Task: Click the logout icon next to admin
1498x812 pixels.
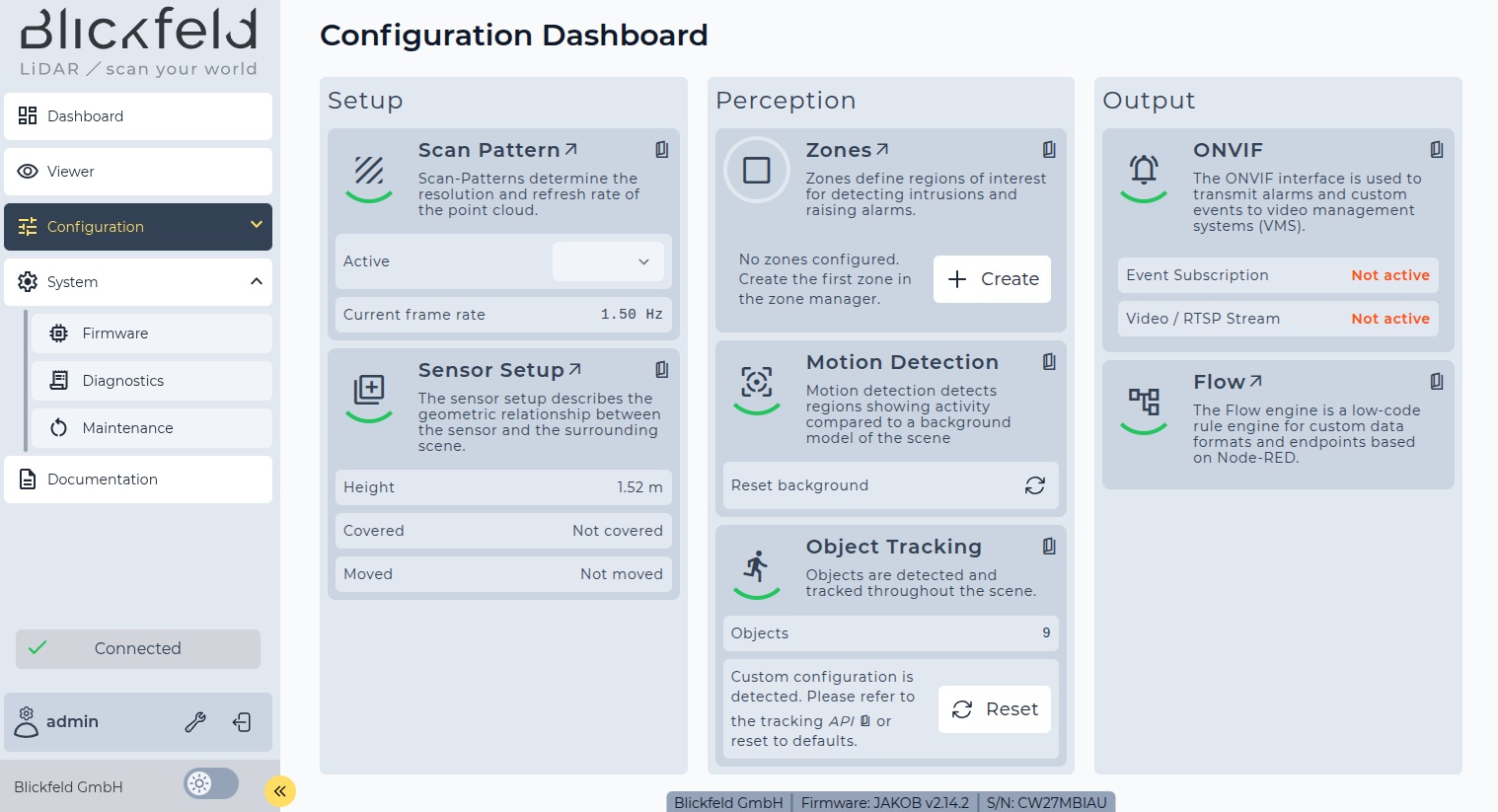Action: pos(242,722)
